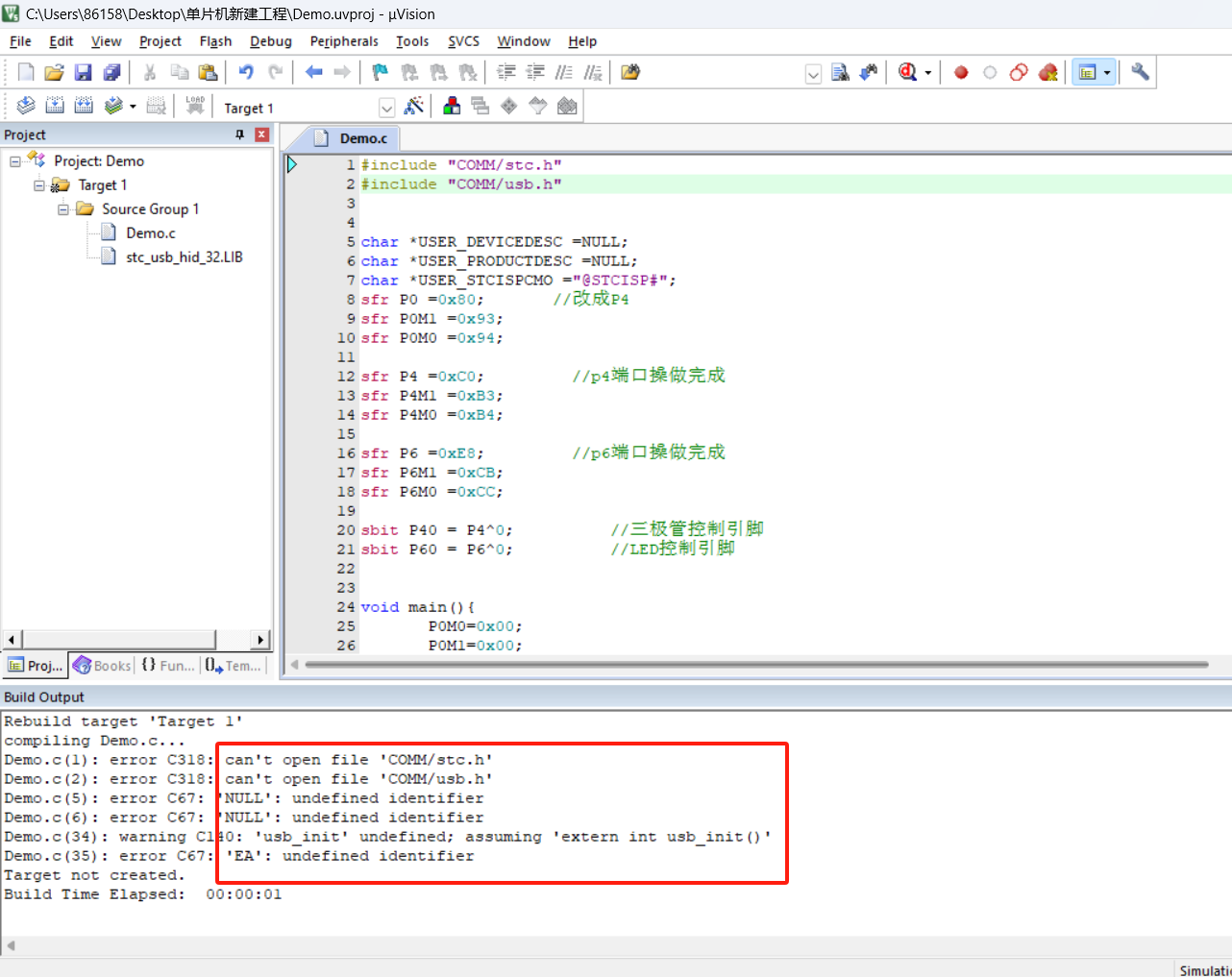
Task: Toggle the window layout view button
Action: click(1087, 73)
